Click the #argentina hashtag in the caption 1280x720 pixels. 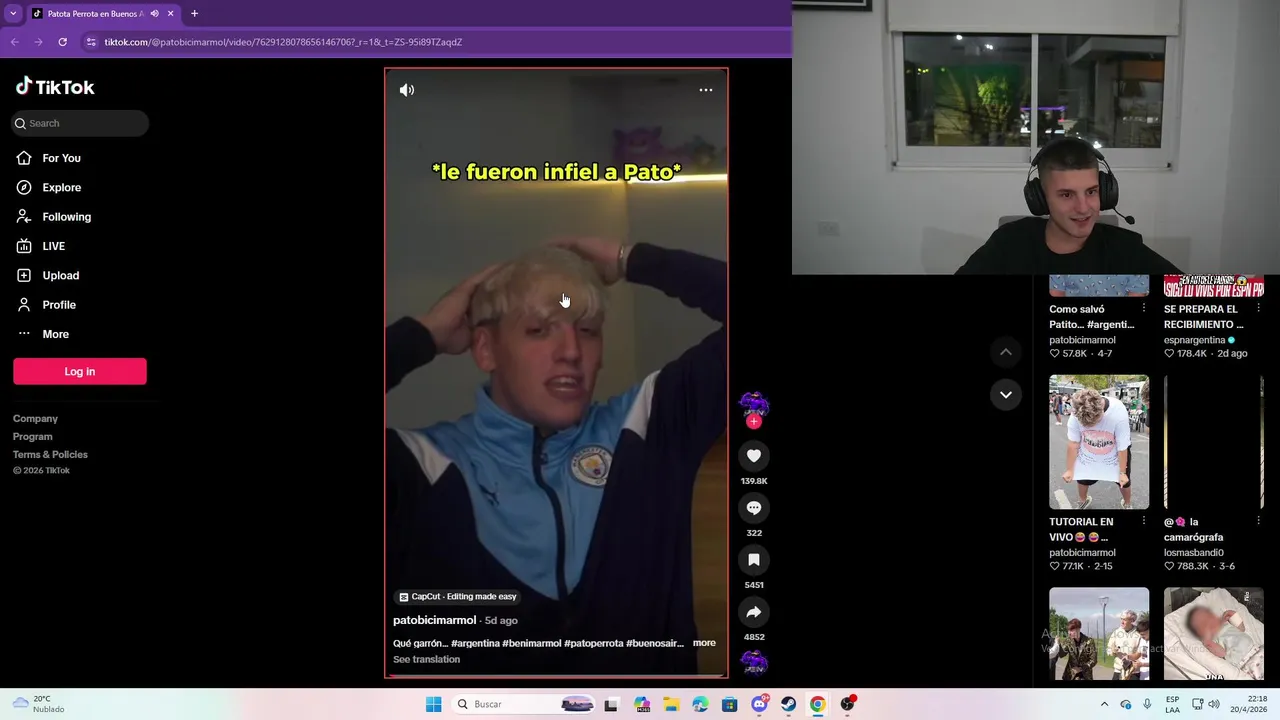[x=475, y=643]
